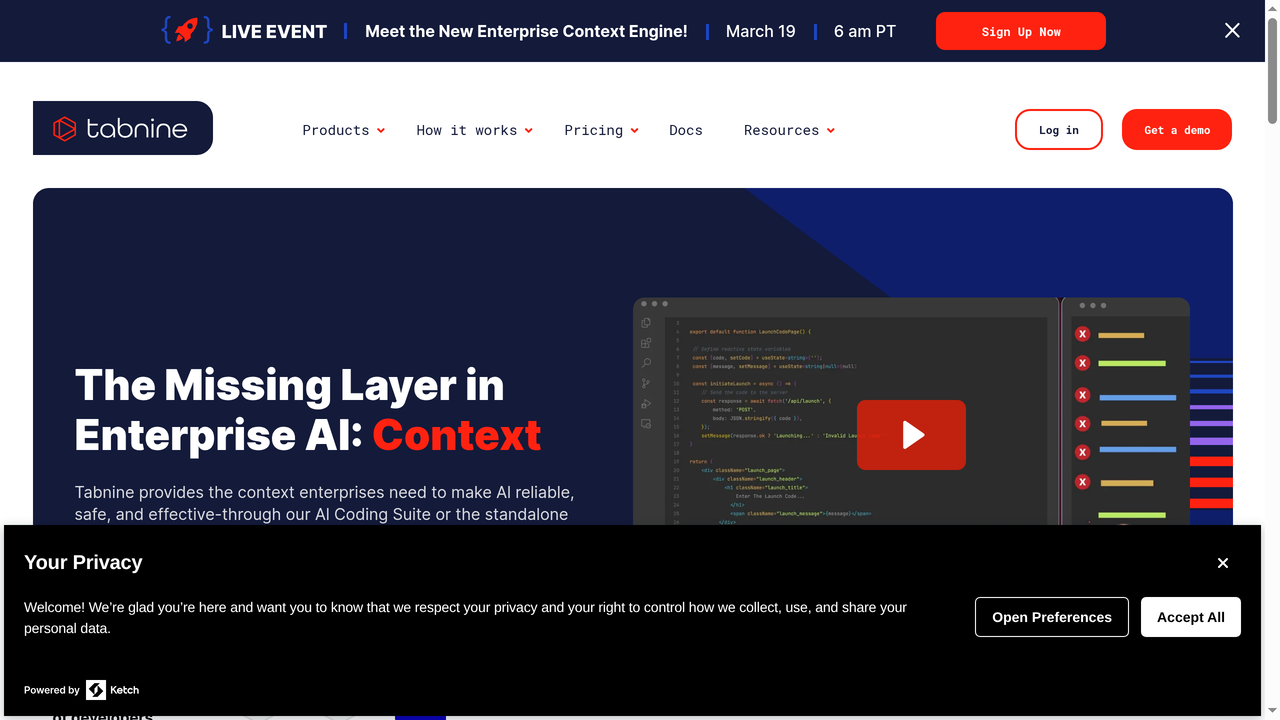Expand the Products dropdown menu

tap(343, 130)
